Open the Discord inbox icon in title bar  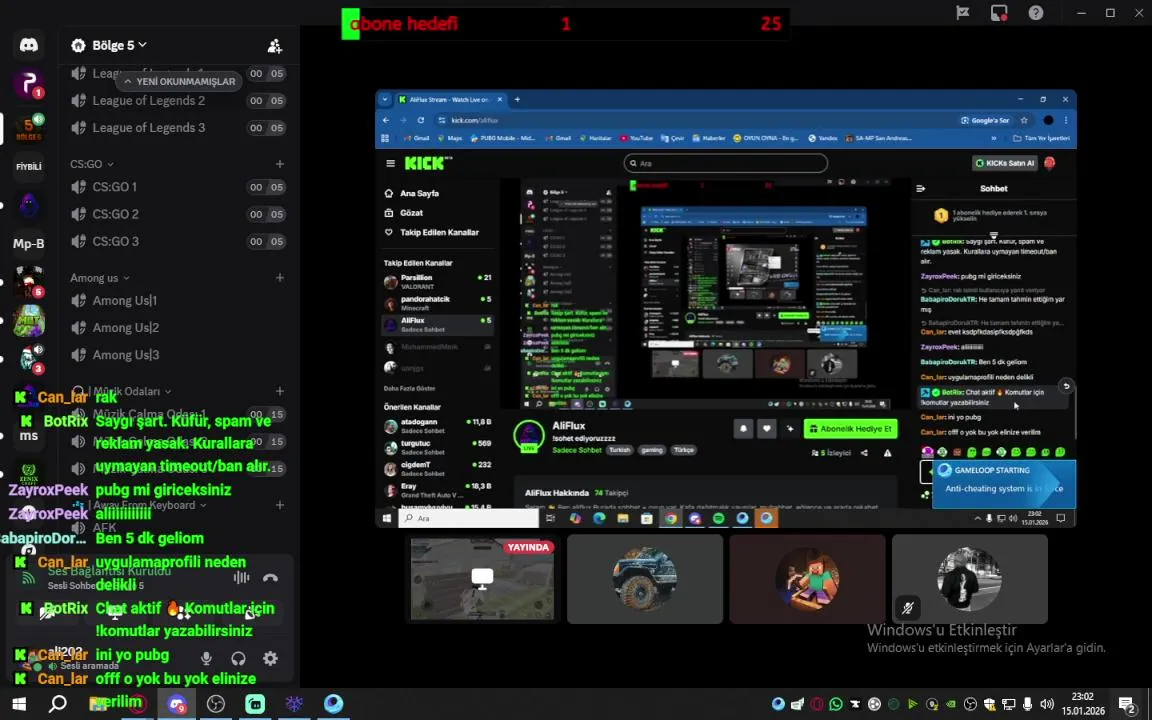[x=998, y=12]
